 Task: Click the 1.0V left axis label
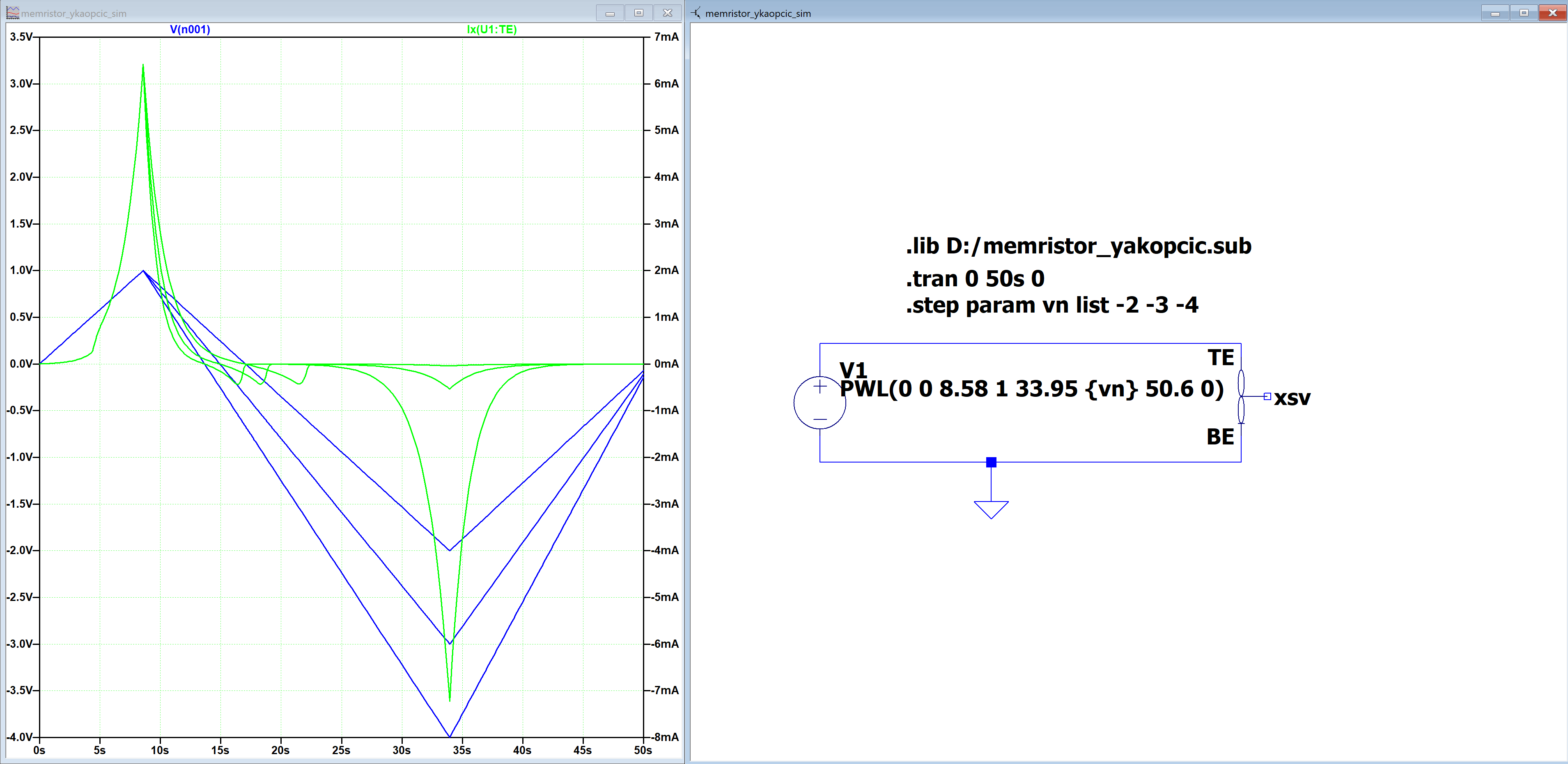pos(21,270)
